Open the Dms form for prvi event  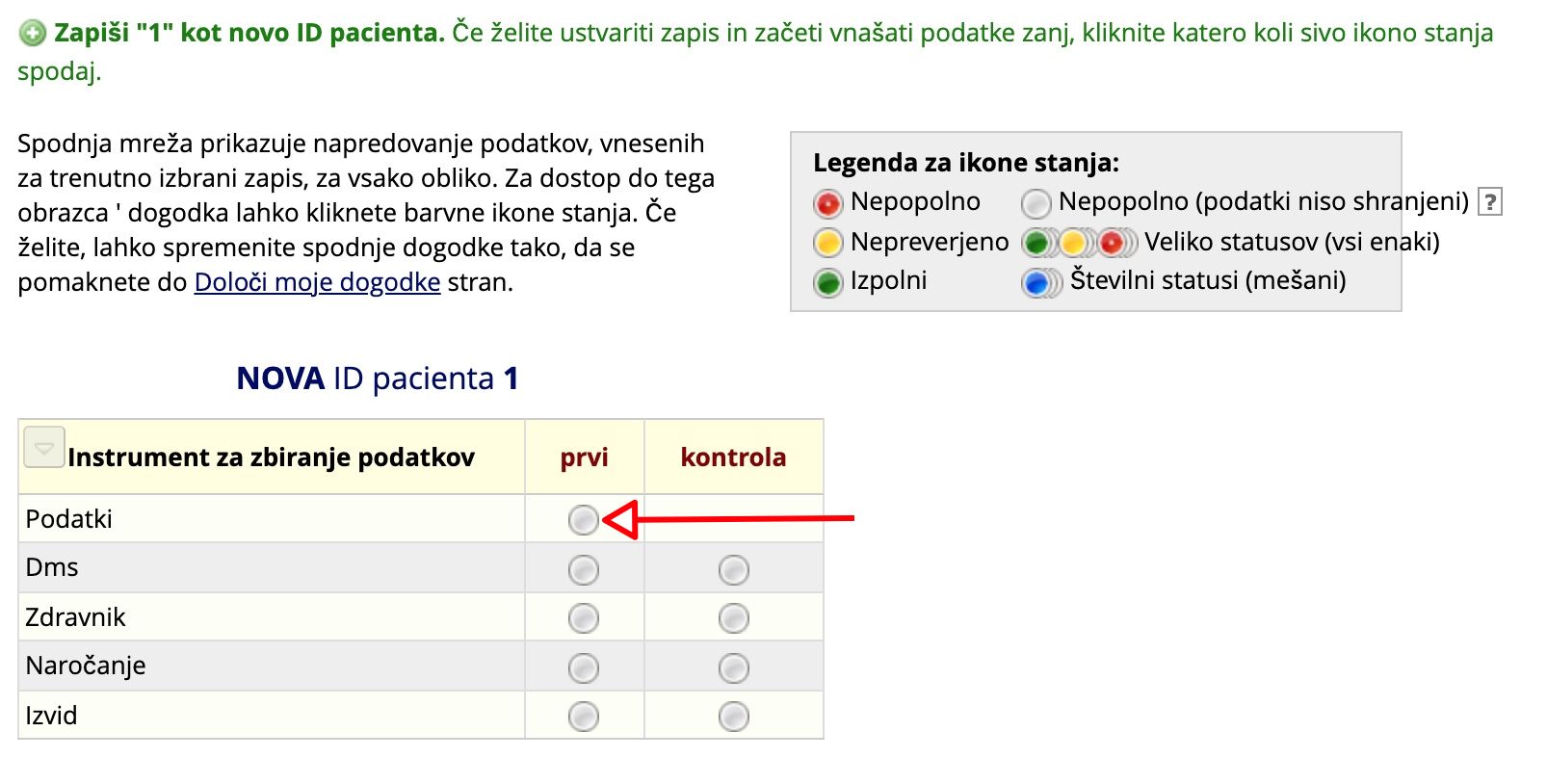(x=583, y=570)
